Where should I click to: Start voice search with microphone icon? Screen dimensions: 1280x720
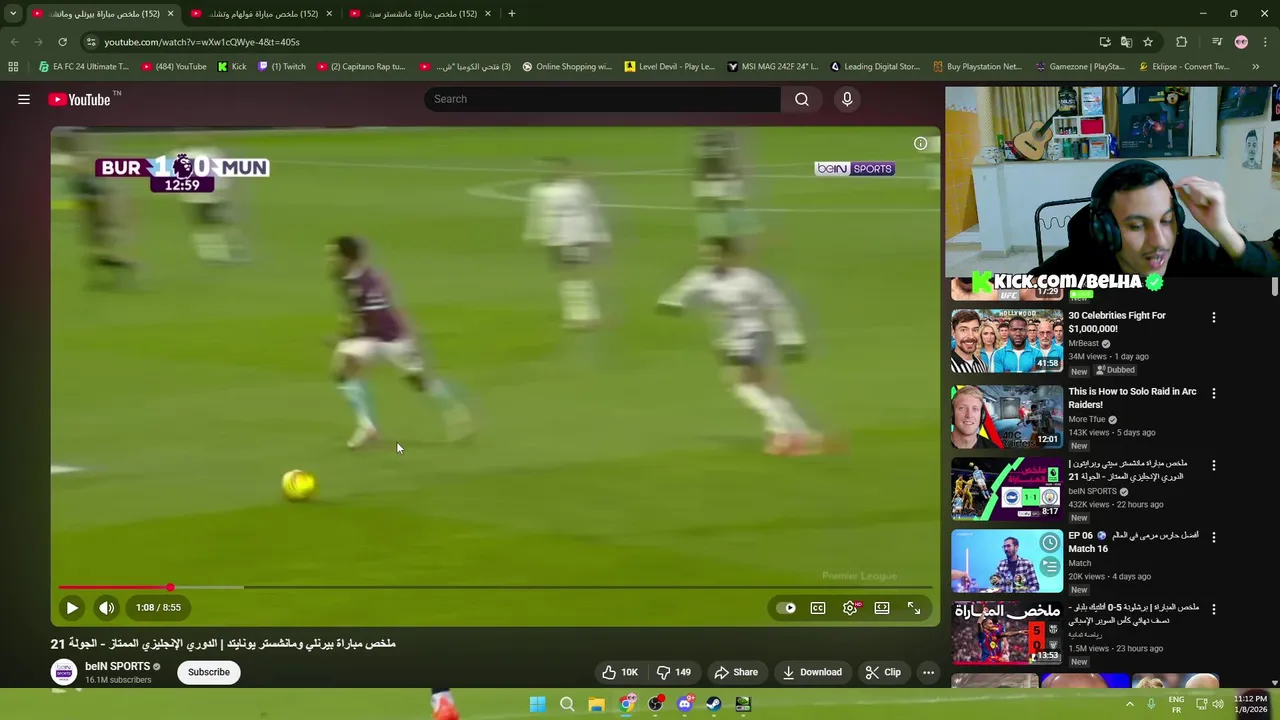[847, 99]
